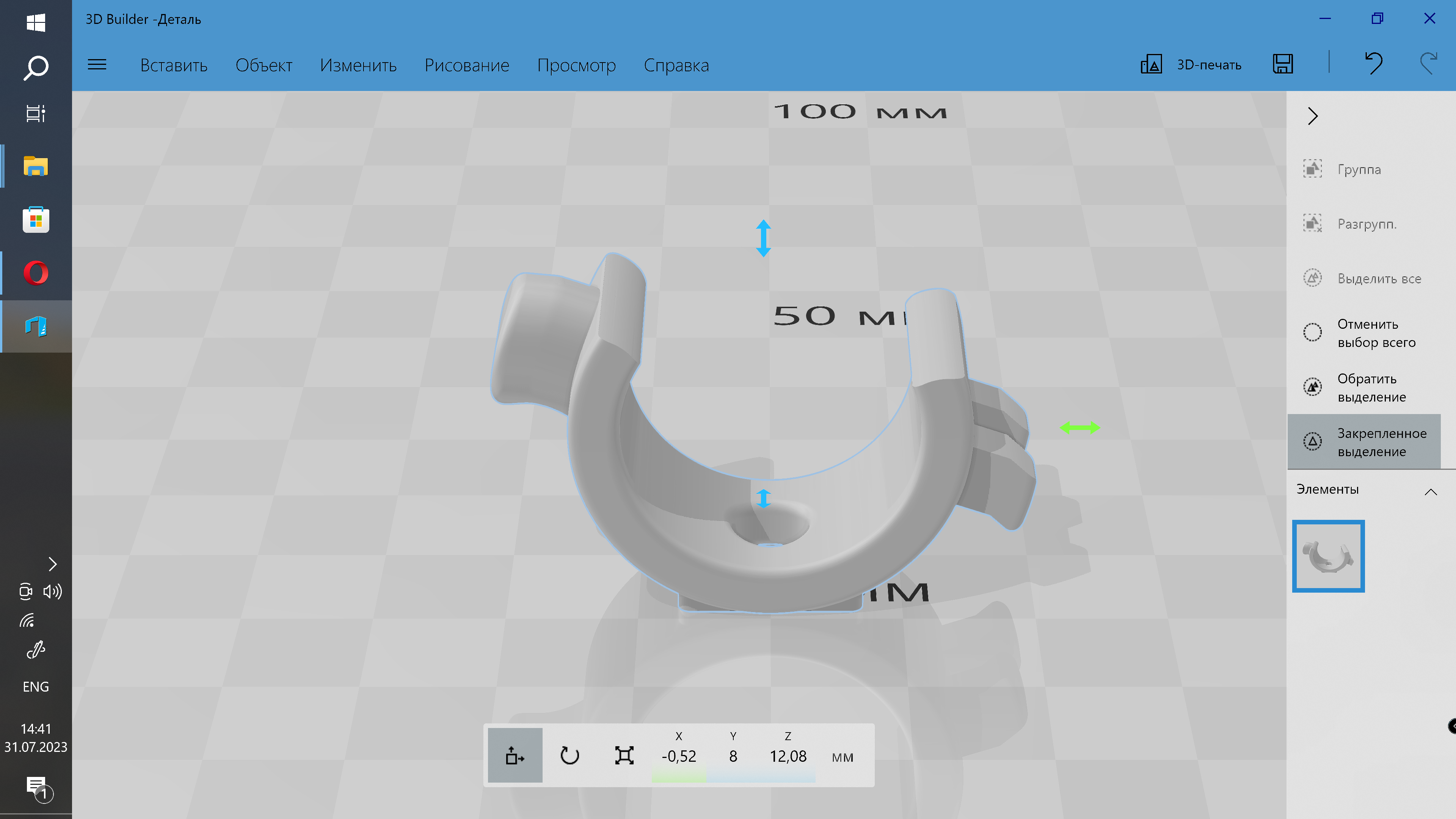Screen dimensions: 1456x819
Task: Collapse the Элементы section
Action: pos(1430,492)
